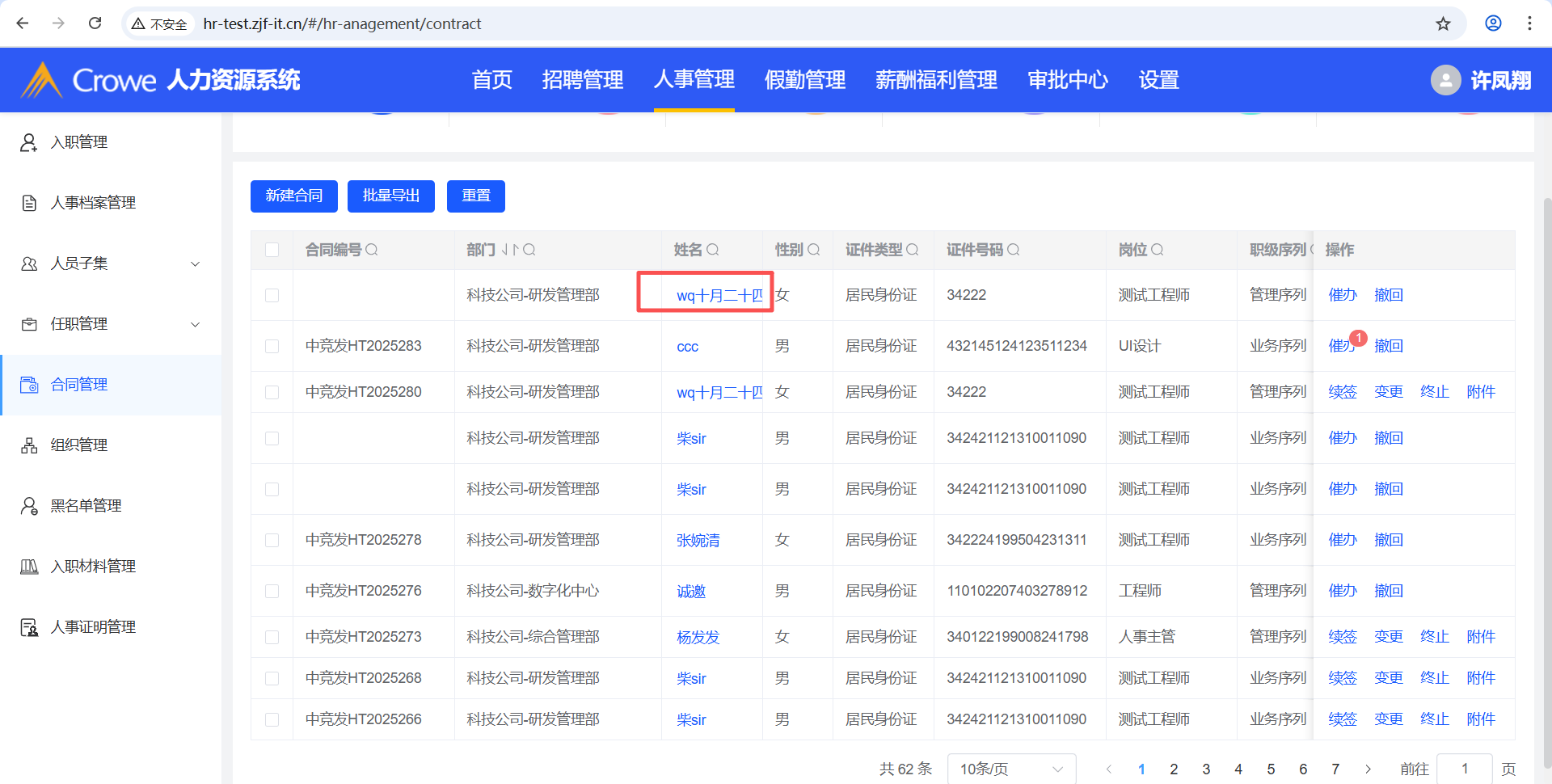
Task: Open the 10条/页 page size dropdown
Action: coord(1010,769)
